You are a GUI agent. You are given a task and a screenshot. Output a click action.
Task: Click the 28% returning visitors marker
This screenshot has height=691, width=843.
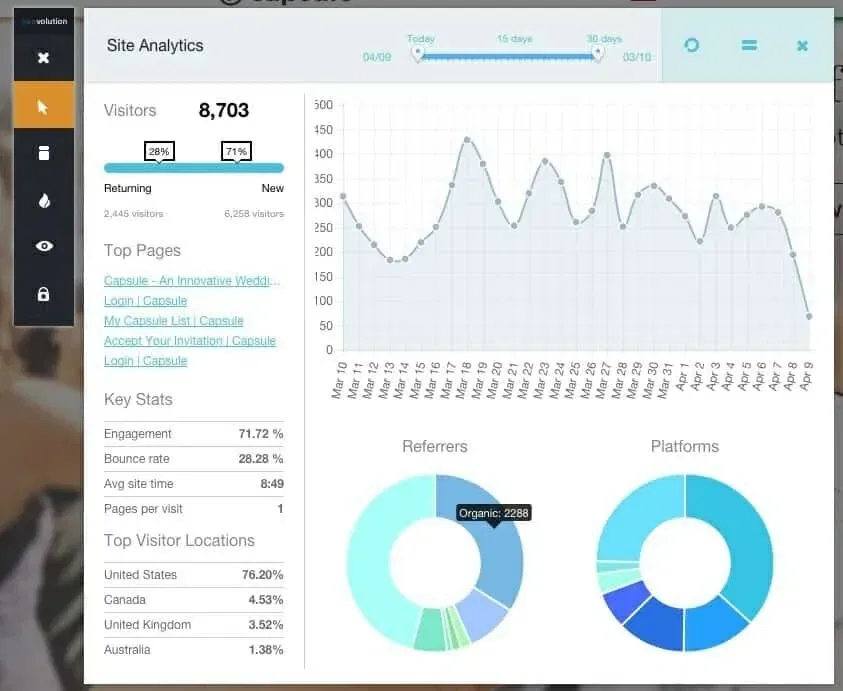pyautogui.click(x=159, y=152)
